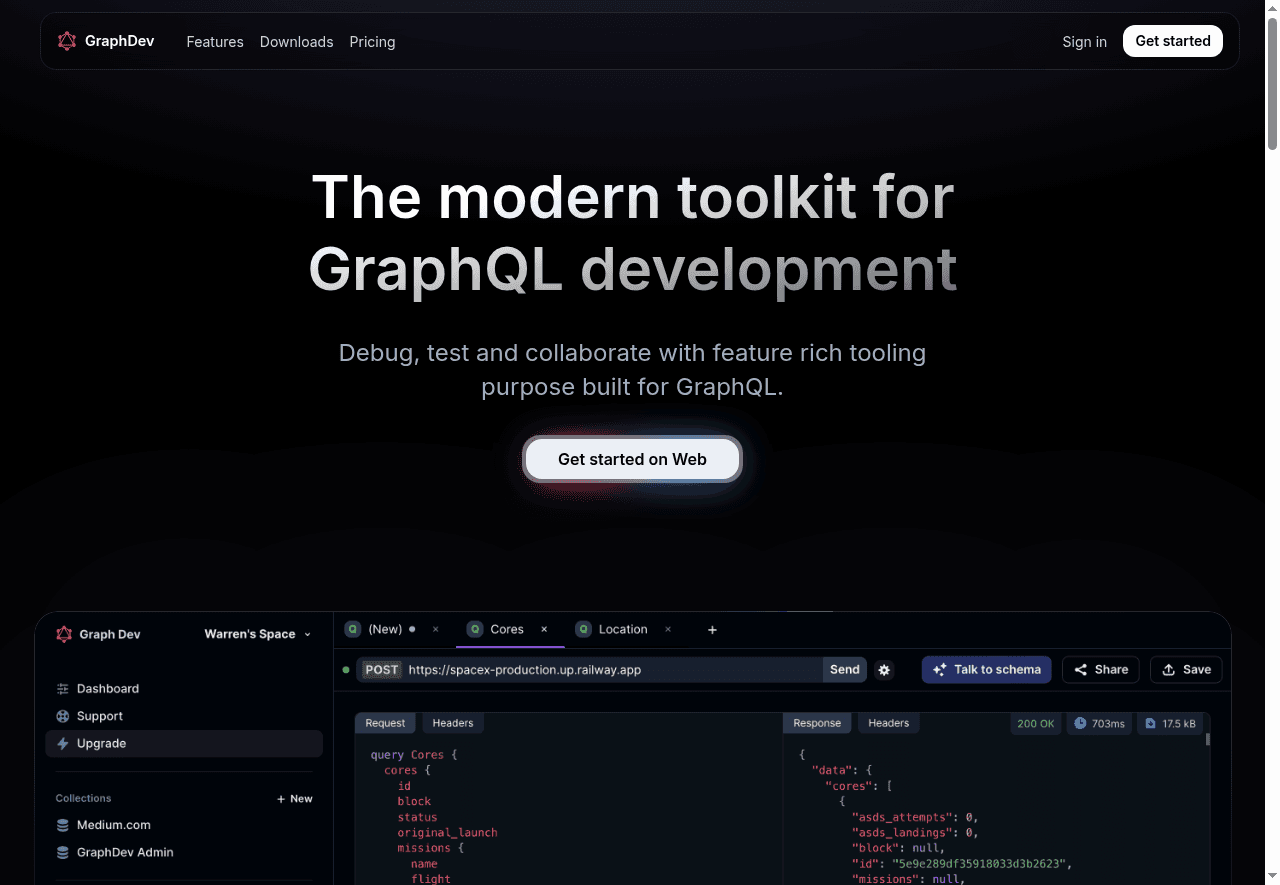Click the GraphDev Admin collection icon
The height and width of the screenshot is (885, 1280).
point(62,852)
